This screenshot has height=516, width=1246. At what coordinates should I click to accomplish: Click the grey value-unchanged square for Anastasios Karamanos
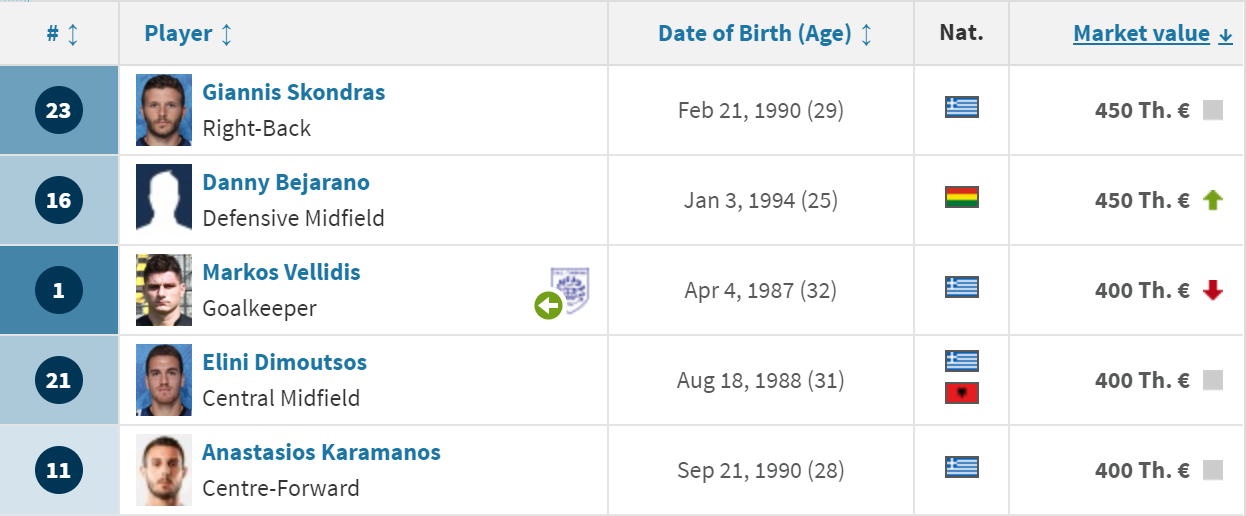1213,470
